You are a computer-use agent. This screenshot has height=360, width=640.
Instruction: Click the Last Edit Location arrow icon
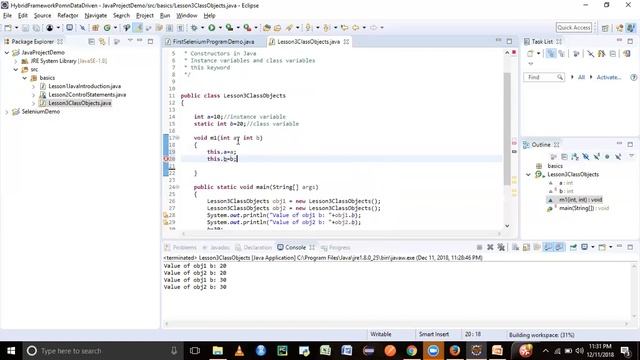(344, 28)
